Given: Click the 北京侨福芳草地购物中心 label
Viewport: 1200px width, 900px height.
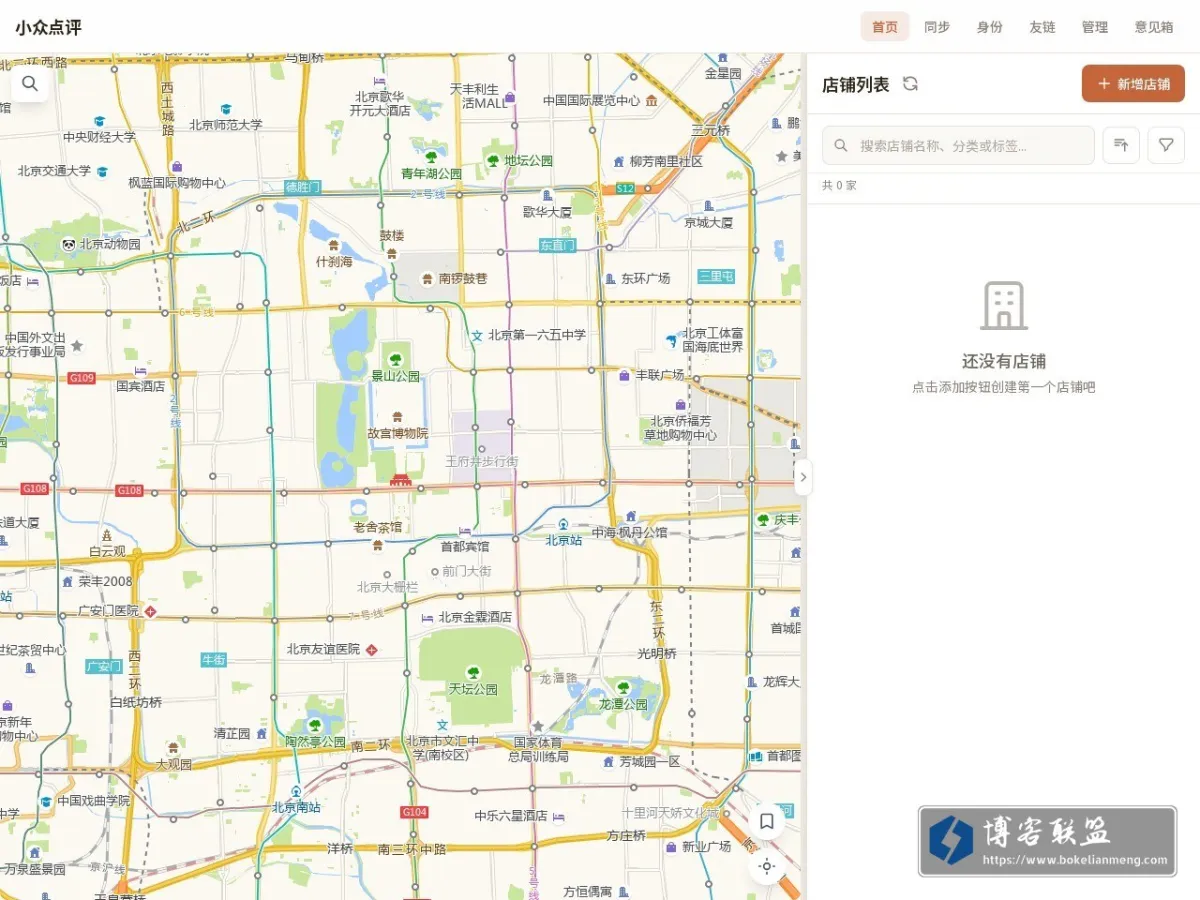Looking at the screenshot, I should [x=680, y=428].
